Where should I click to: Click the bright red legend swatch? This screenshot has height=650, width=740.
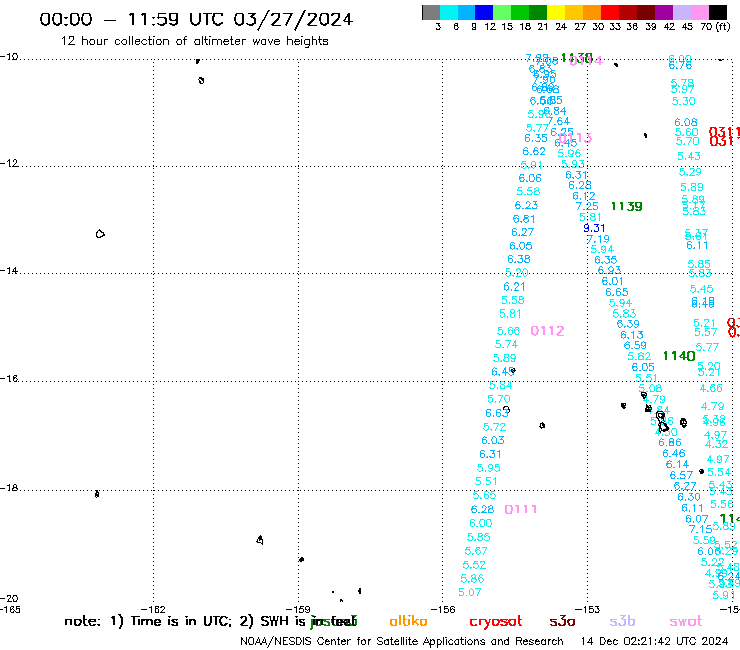(x=609, y=12)
